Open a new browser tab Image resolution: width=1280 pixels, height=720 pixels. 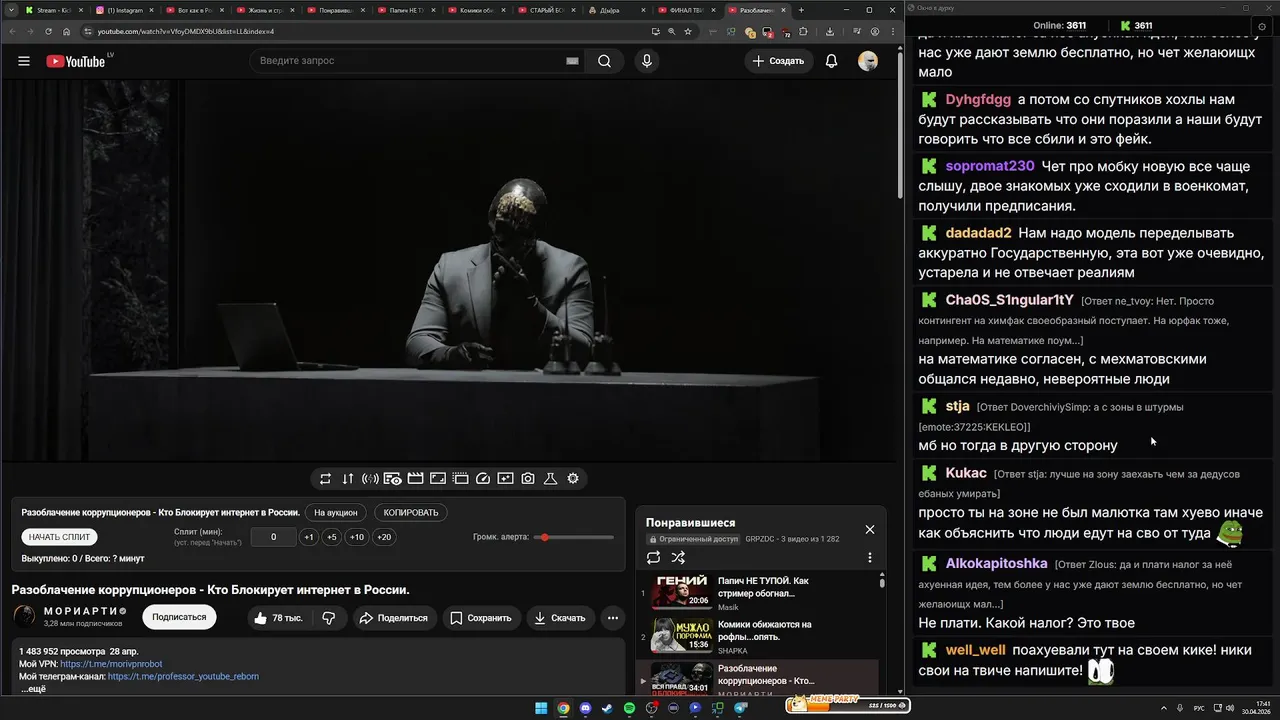tap(801, 10)
